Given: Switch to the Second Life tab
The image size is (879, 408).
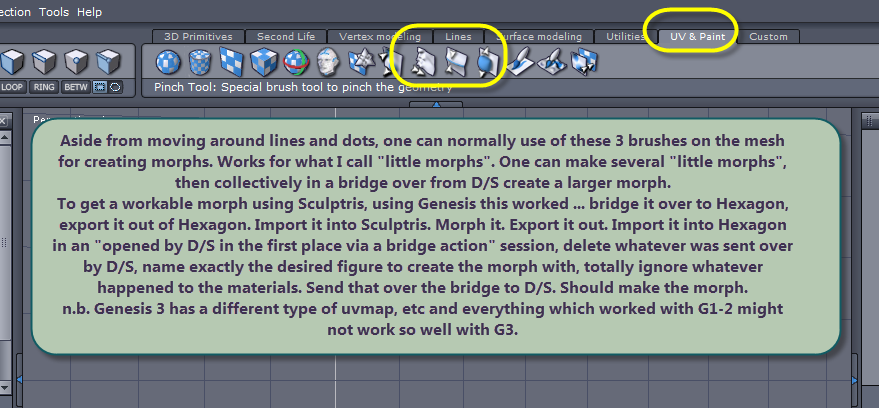Looking at the screenshot, I should pyautogui.click(x=286, y=36).
